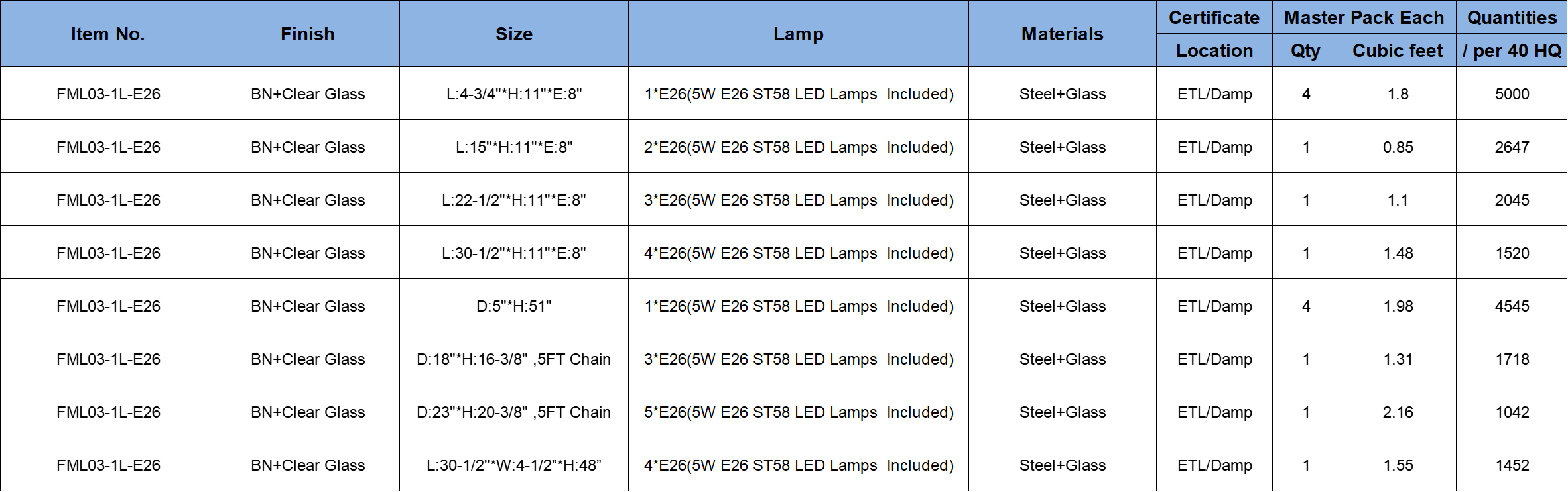Click the Item No. column header
This screenshot has width=1568, height=492.
[x=108, y=34]
